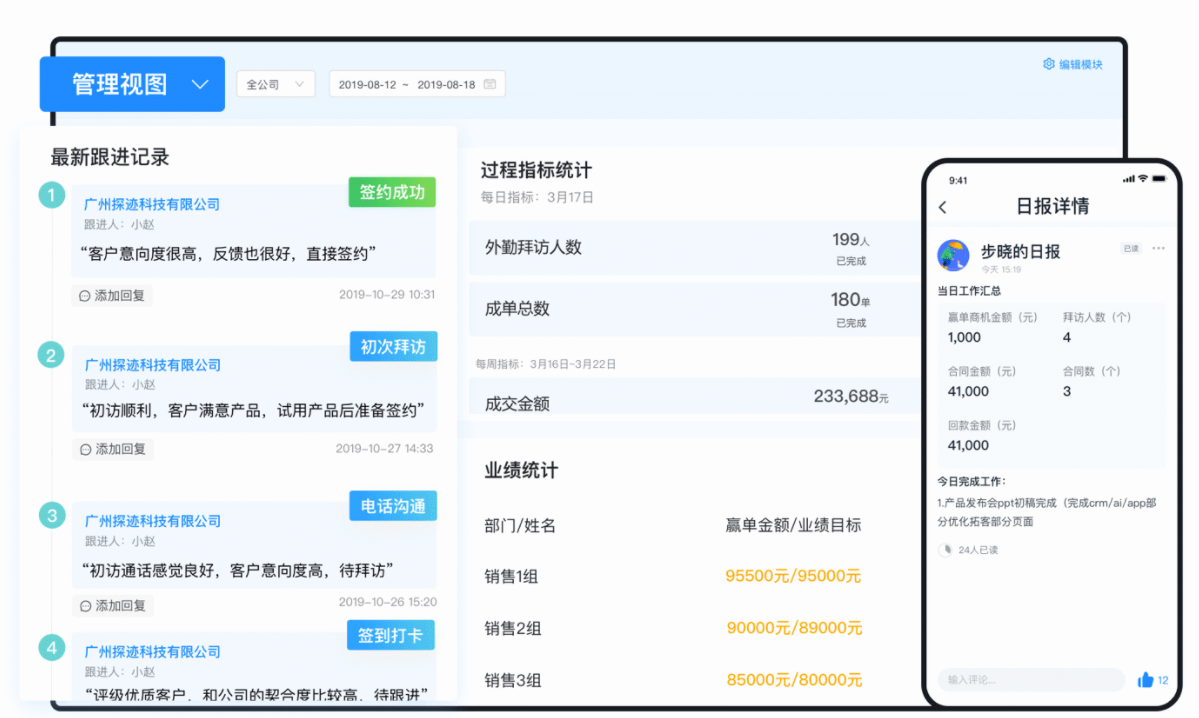Click the edit module gear icon
The width and height of the screenshot is (1199, 718).
coord(1048,64)
